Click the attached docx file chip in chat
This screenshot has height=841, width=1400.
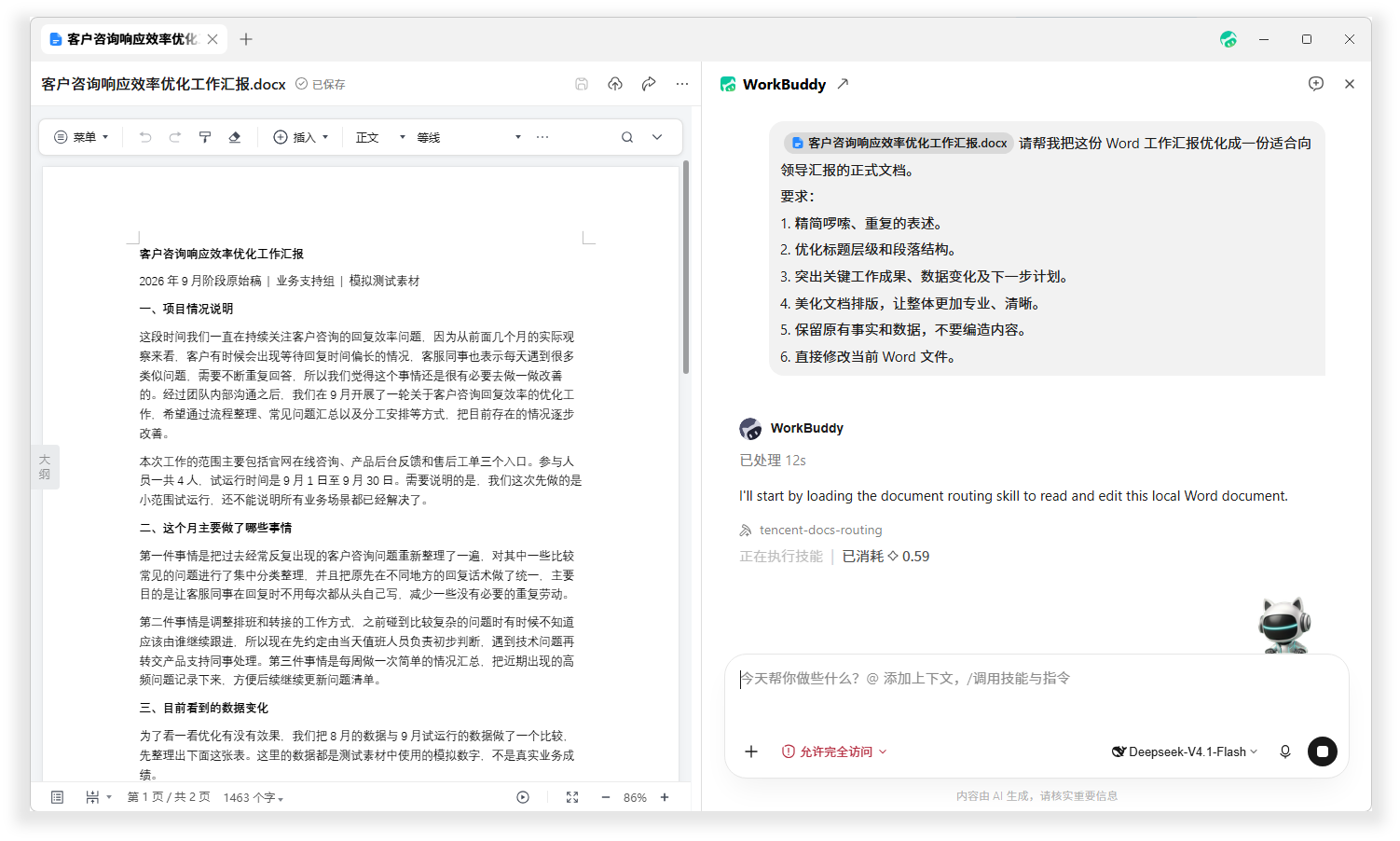pos(899,143)
